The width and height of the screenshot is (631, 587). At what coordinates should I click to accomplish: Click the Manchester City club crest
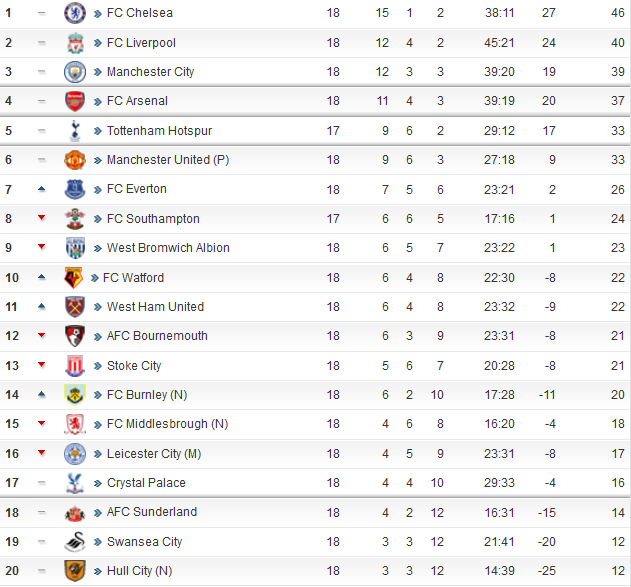75,72
